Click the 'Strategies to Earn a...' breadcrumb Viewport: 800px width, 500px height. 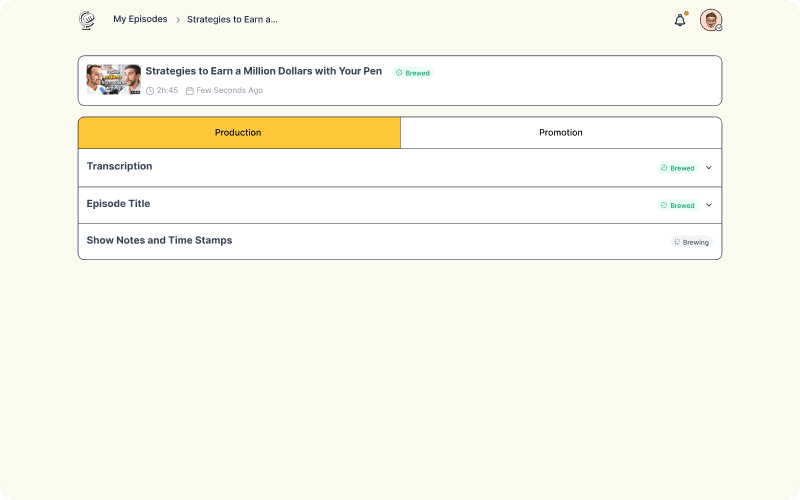click(x=232, y=19)
